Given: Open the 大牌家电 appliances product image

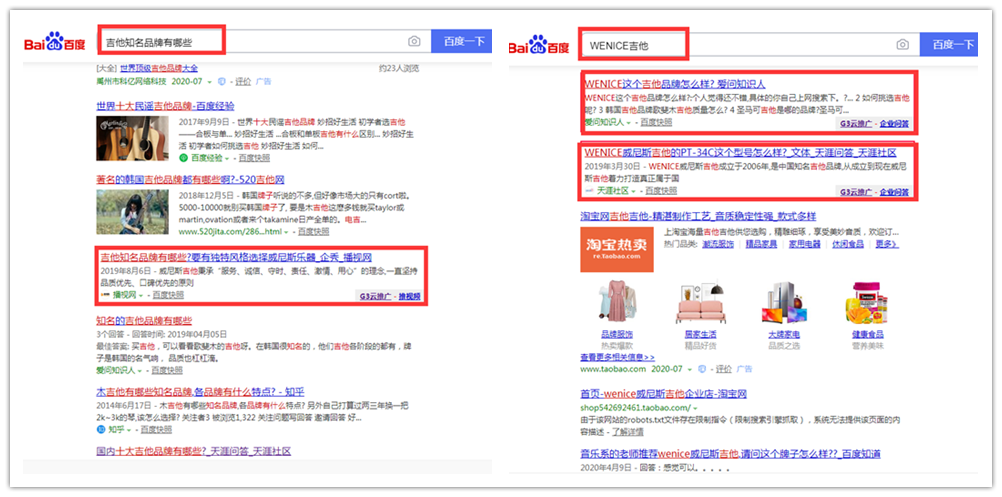Looking at the screenshot, I should pos(784,303).
